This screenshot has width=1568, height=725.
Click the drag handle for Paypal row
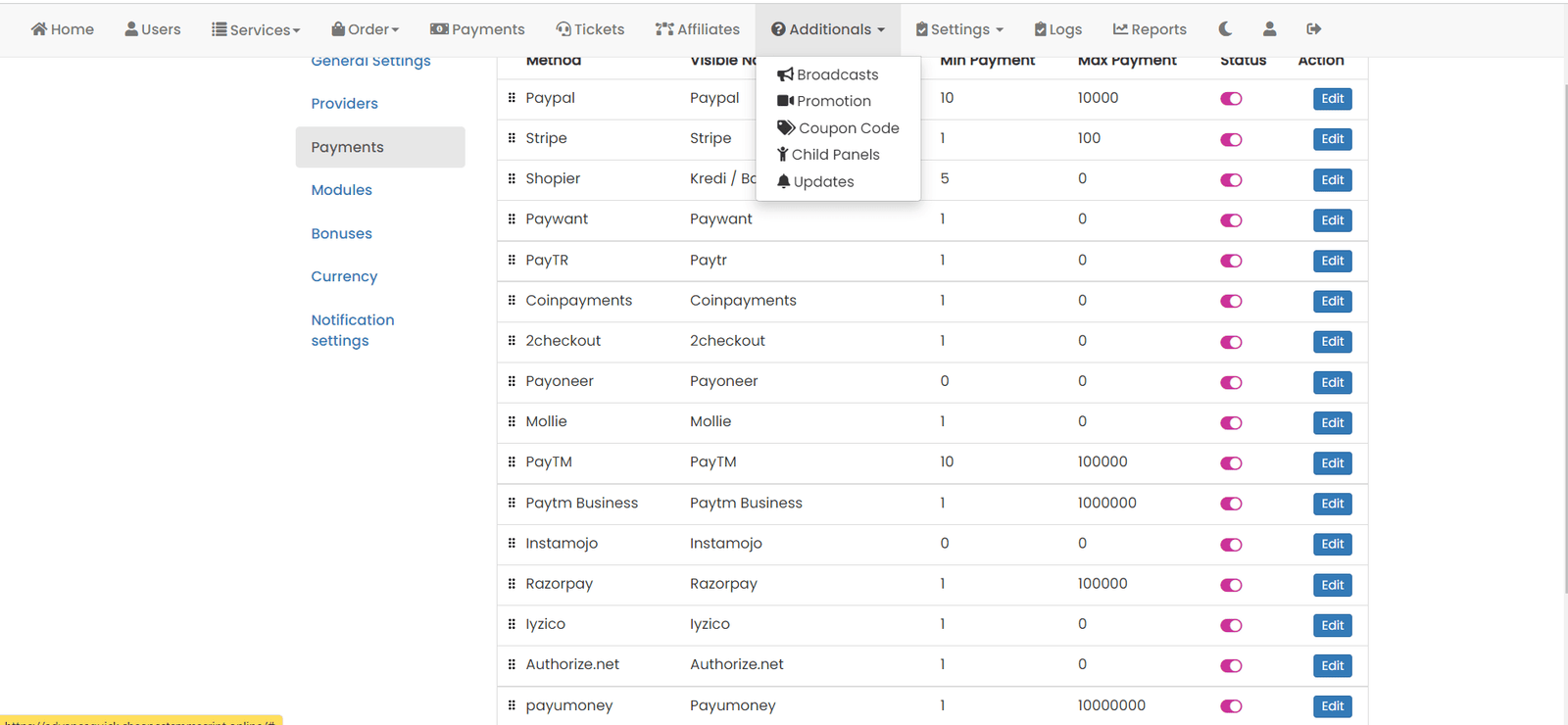[x=512, y=98]
